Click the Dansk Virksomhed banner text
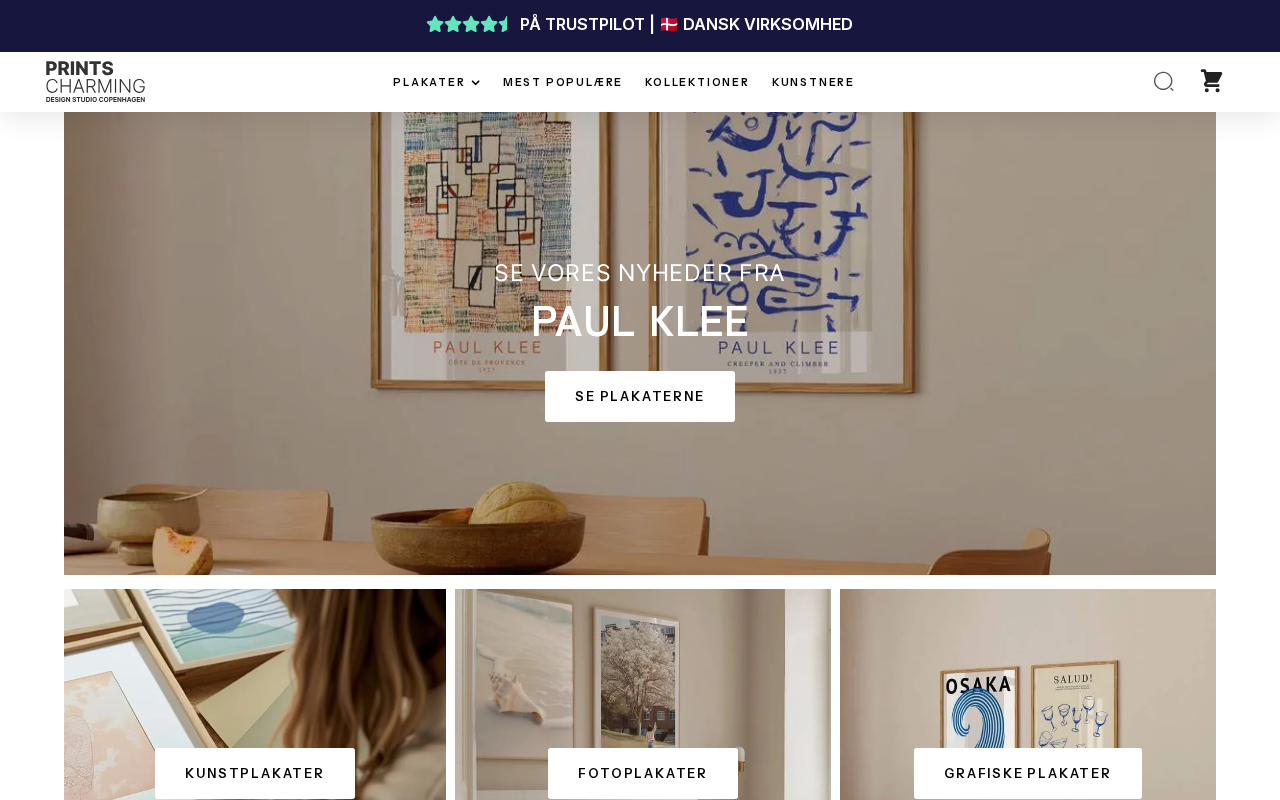This screenshot has width=1280, height=800. click(768, 24)
